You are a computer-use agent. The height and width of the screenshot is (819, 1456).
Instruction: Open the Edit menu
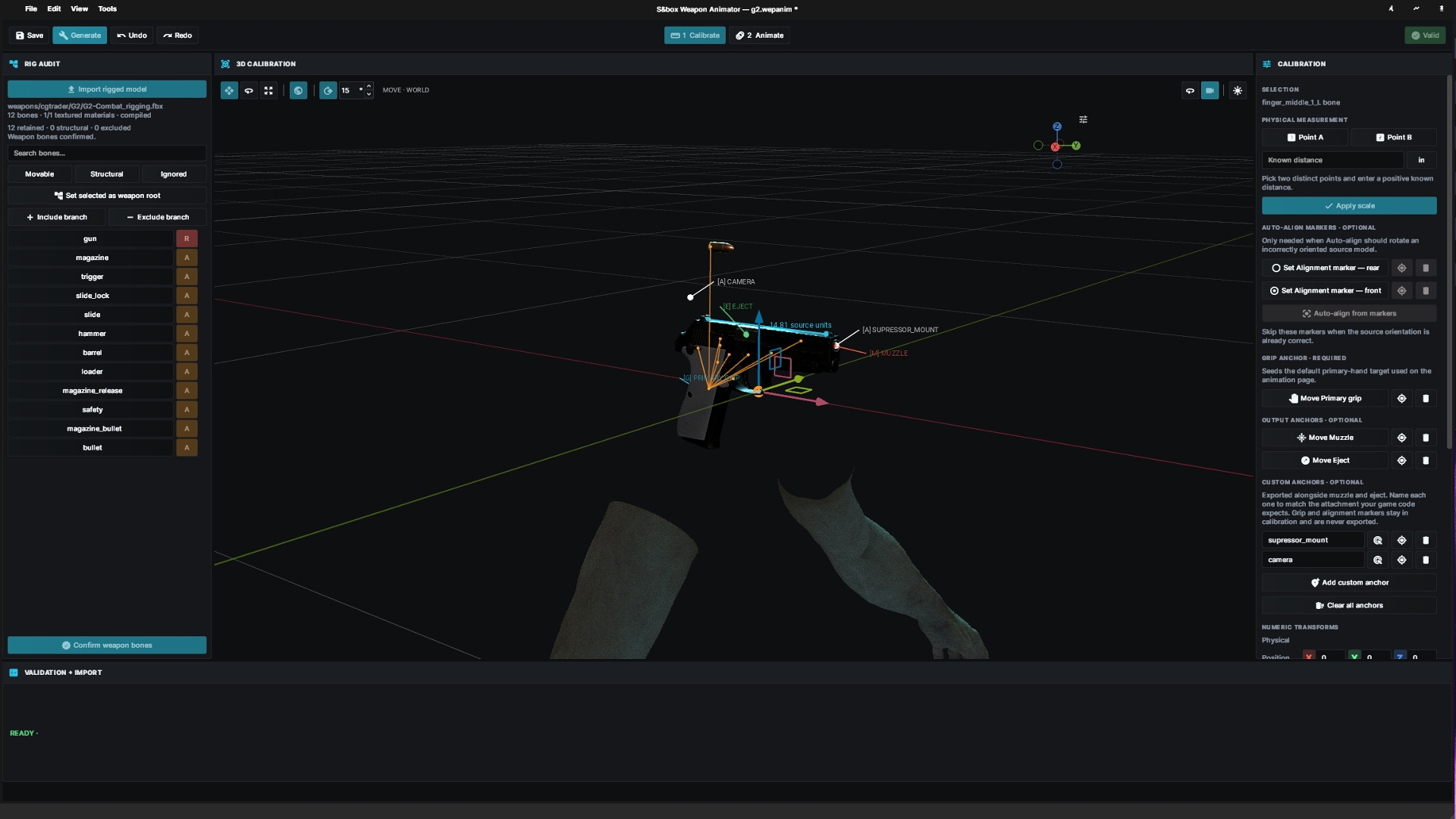[x=54, y=9]
